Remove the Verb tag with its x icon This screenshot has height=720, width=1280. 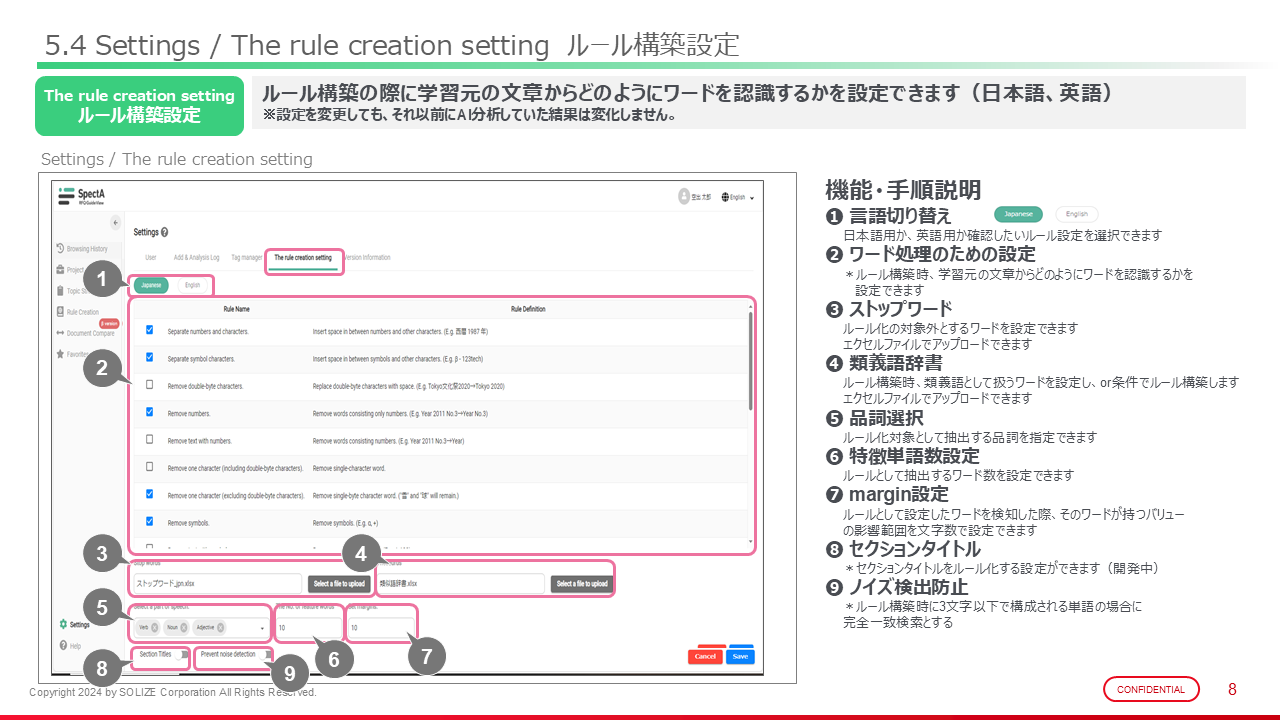155,628
